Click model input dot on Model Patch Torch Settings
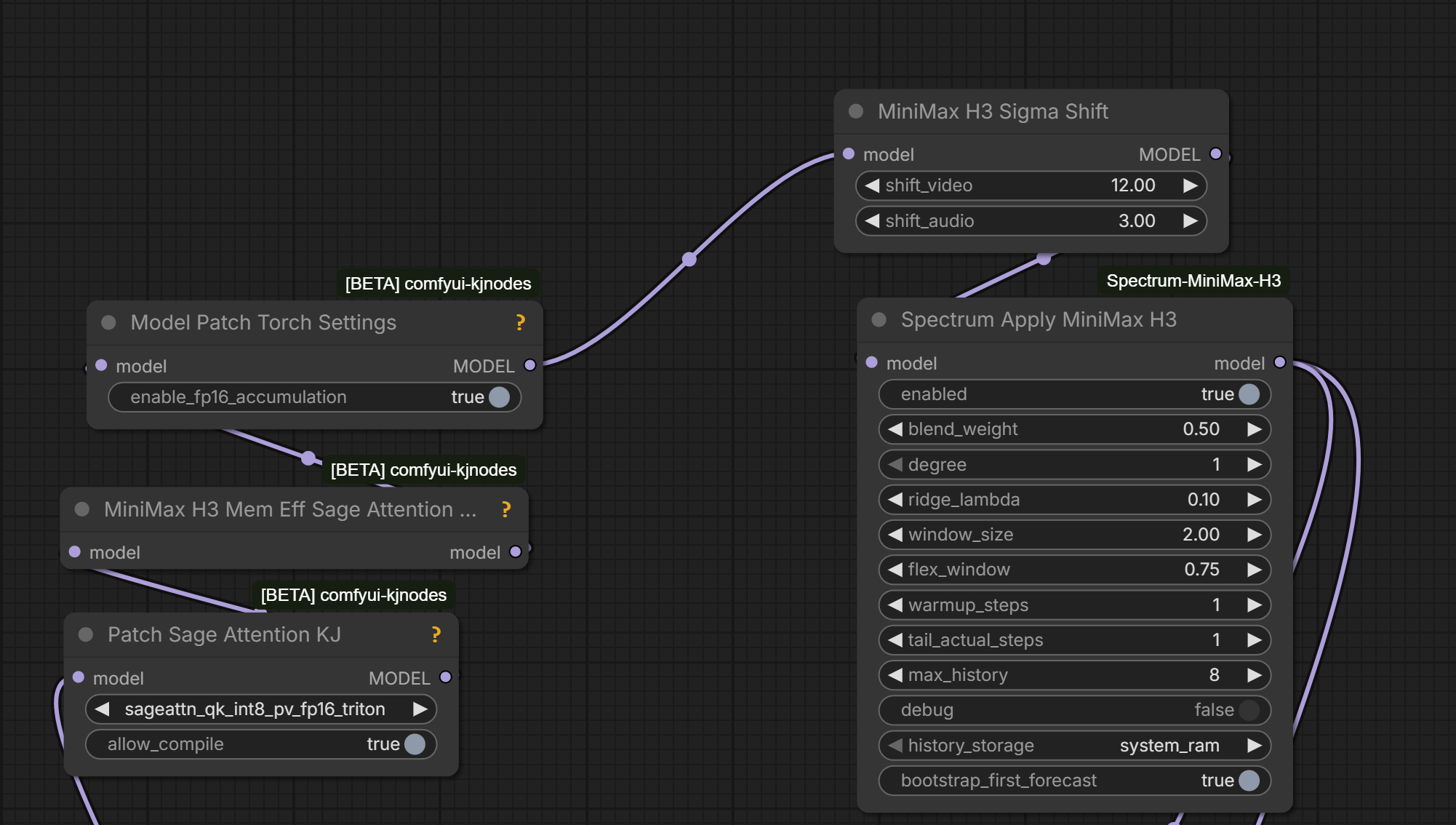This screenshot has height=825, width=1456. tap(102, 365)
